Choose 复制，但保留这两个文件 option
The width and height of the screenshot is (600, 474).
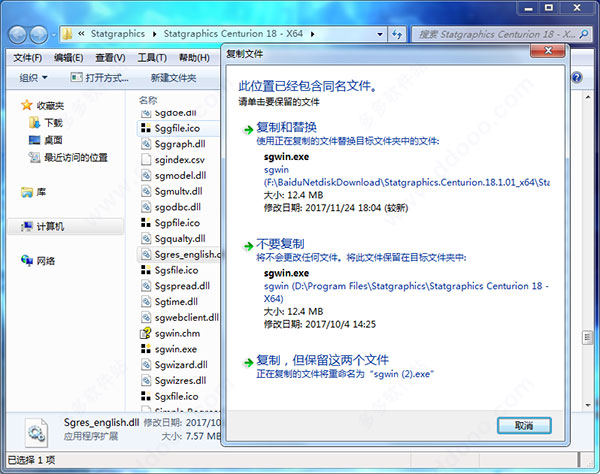coord(323,360)
